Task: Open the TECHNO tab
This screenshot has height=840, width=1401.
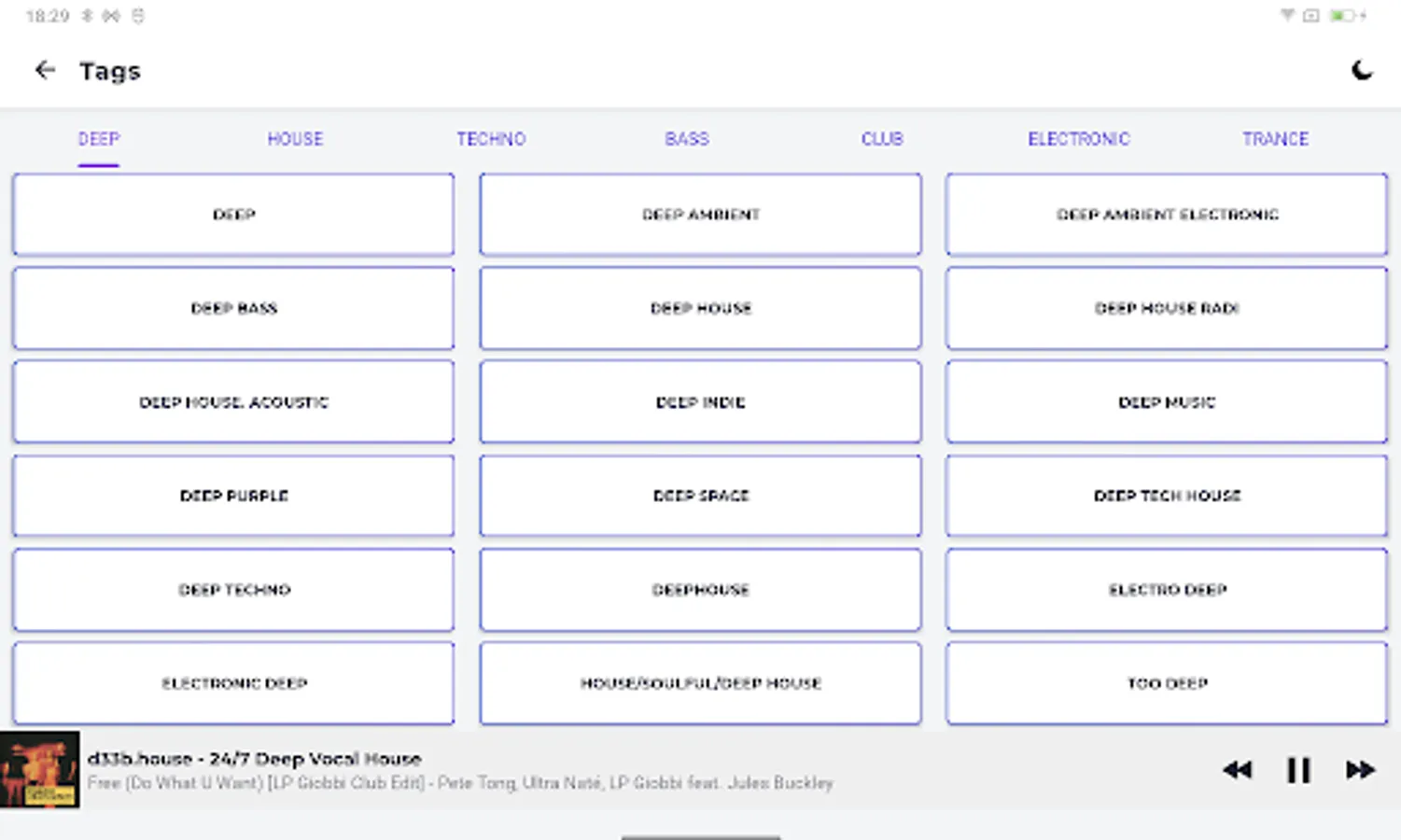Action: (491, 139)
